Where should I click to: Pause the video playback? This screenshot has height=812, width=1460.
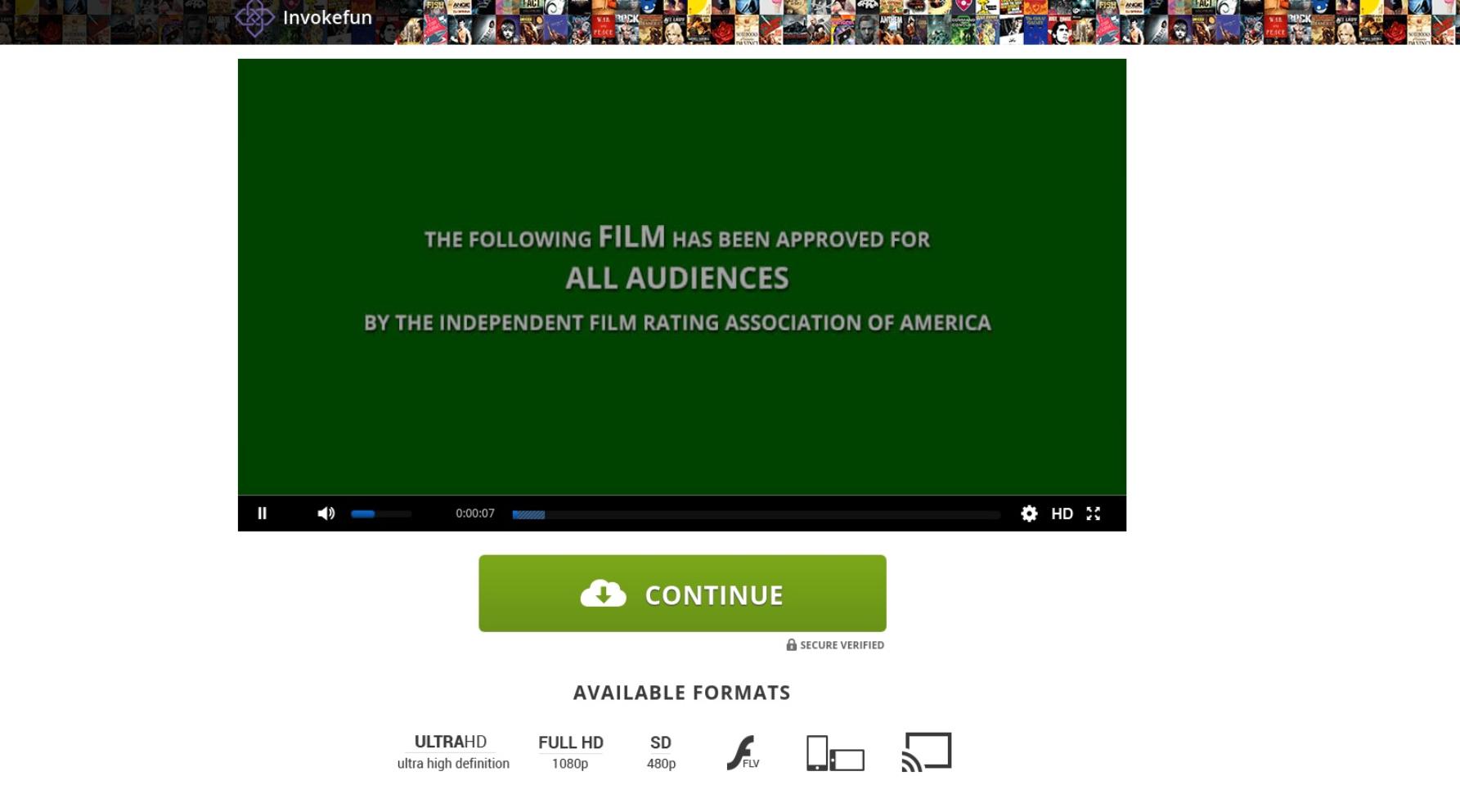[x=262, y=514]
